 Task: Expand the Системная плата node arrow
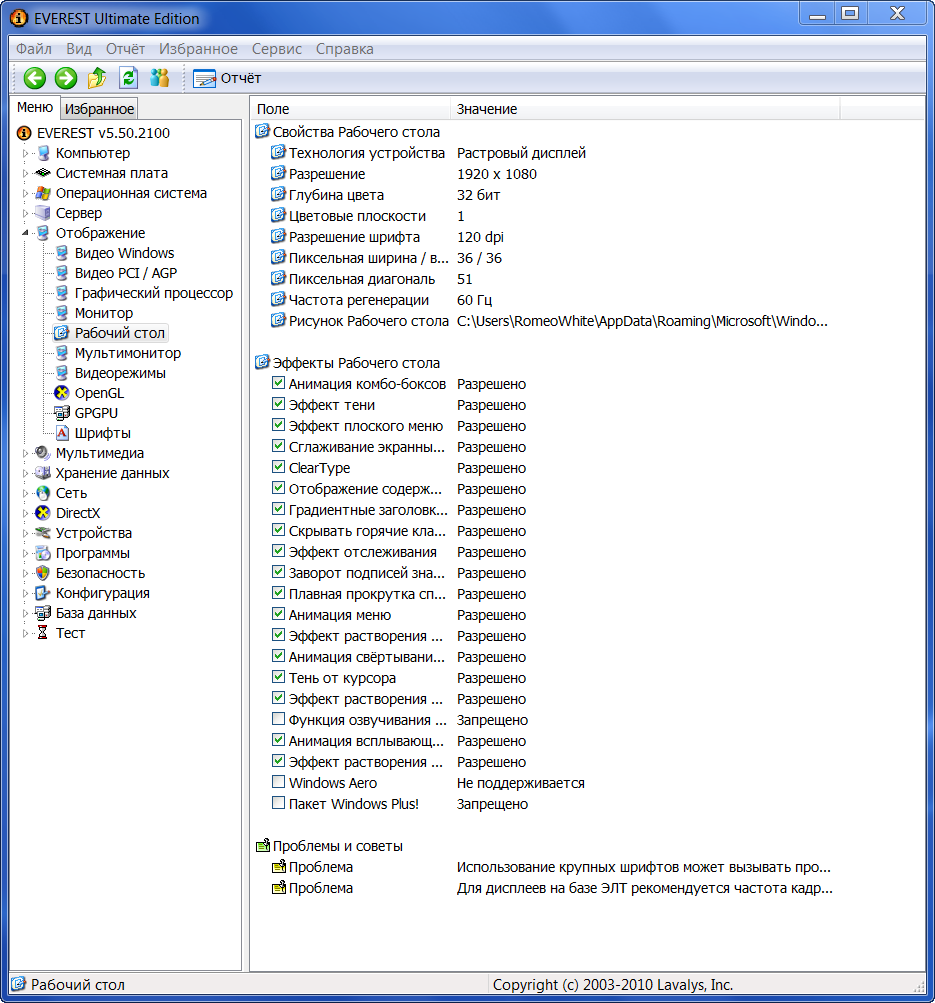pos(26,173)
